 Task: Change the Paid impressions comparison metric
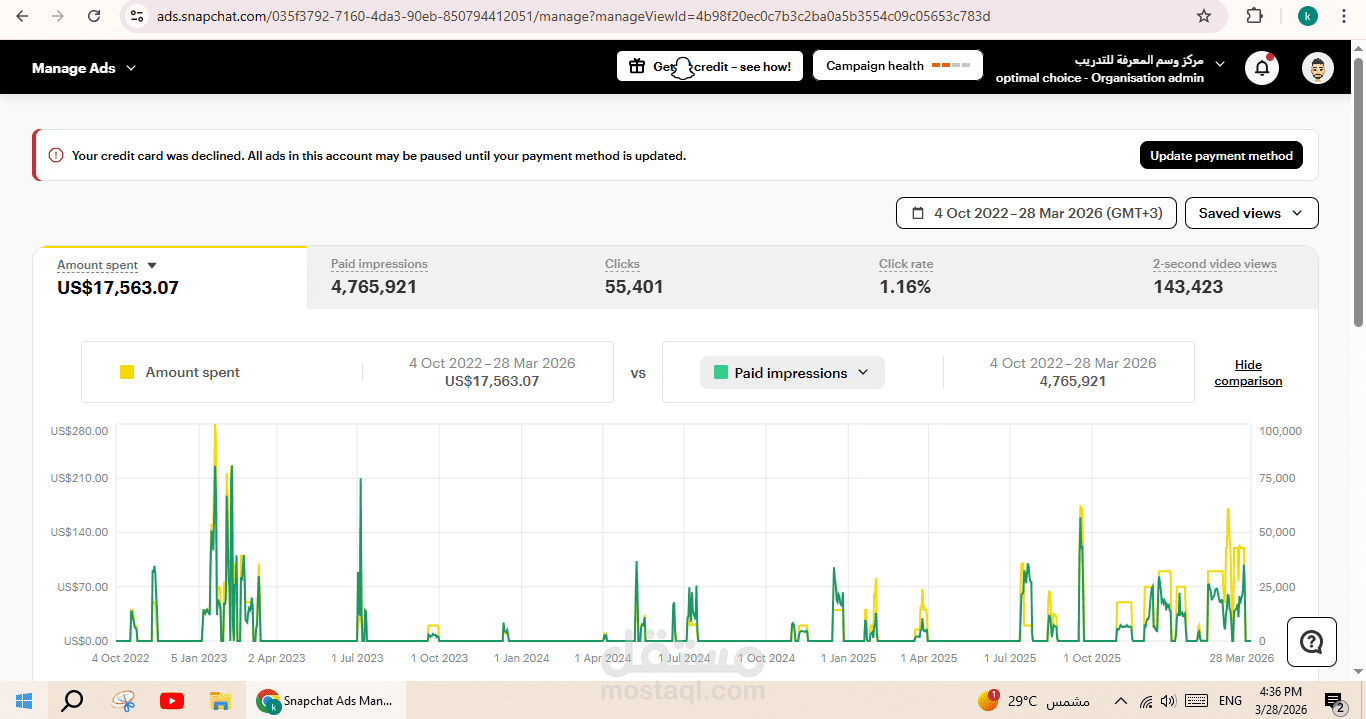792,373
